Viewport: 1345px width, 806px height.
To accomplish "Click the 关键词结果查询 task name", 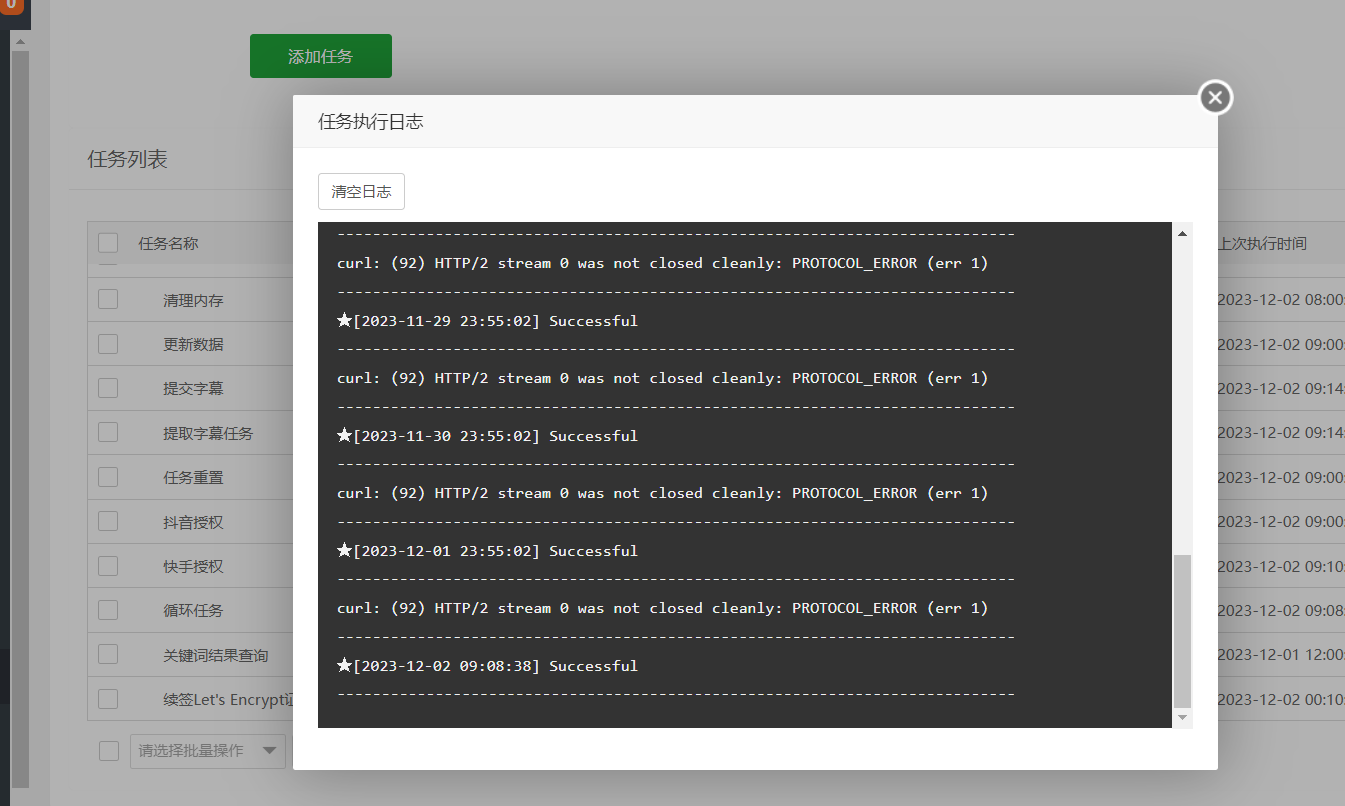I will pos(216,655).
